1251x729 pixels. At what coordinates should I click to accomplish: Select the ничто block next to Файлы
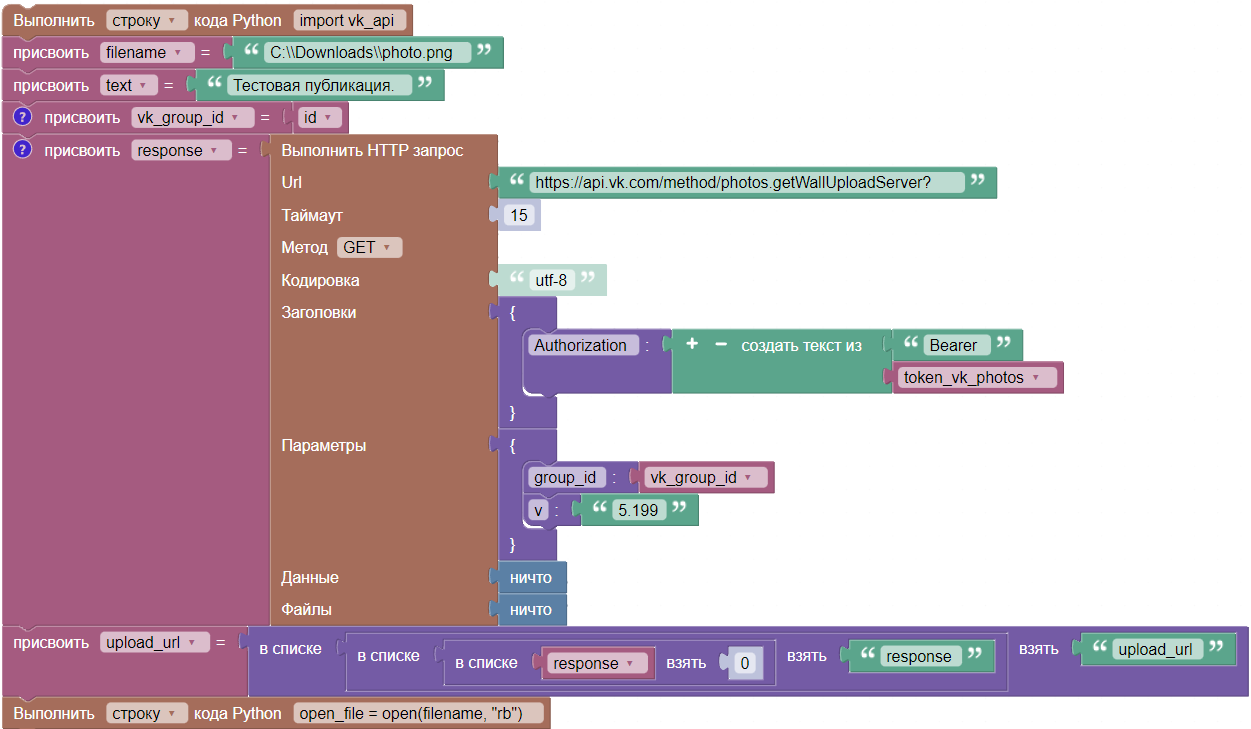tap(530, 610)
